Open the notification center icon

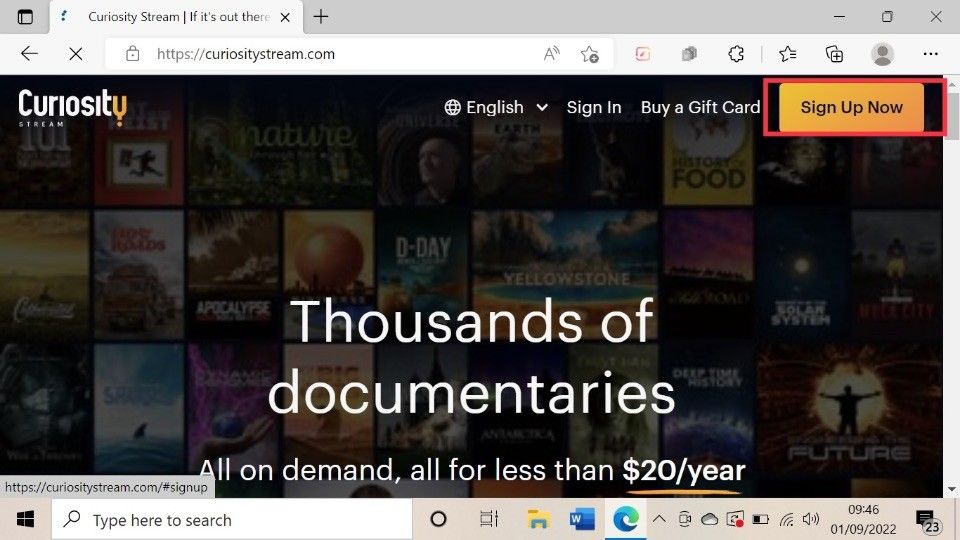click(928, 520)
